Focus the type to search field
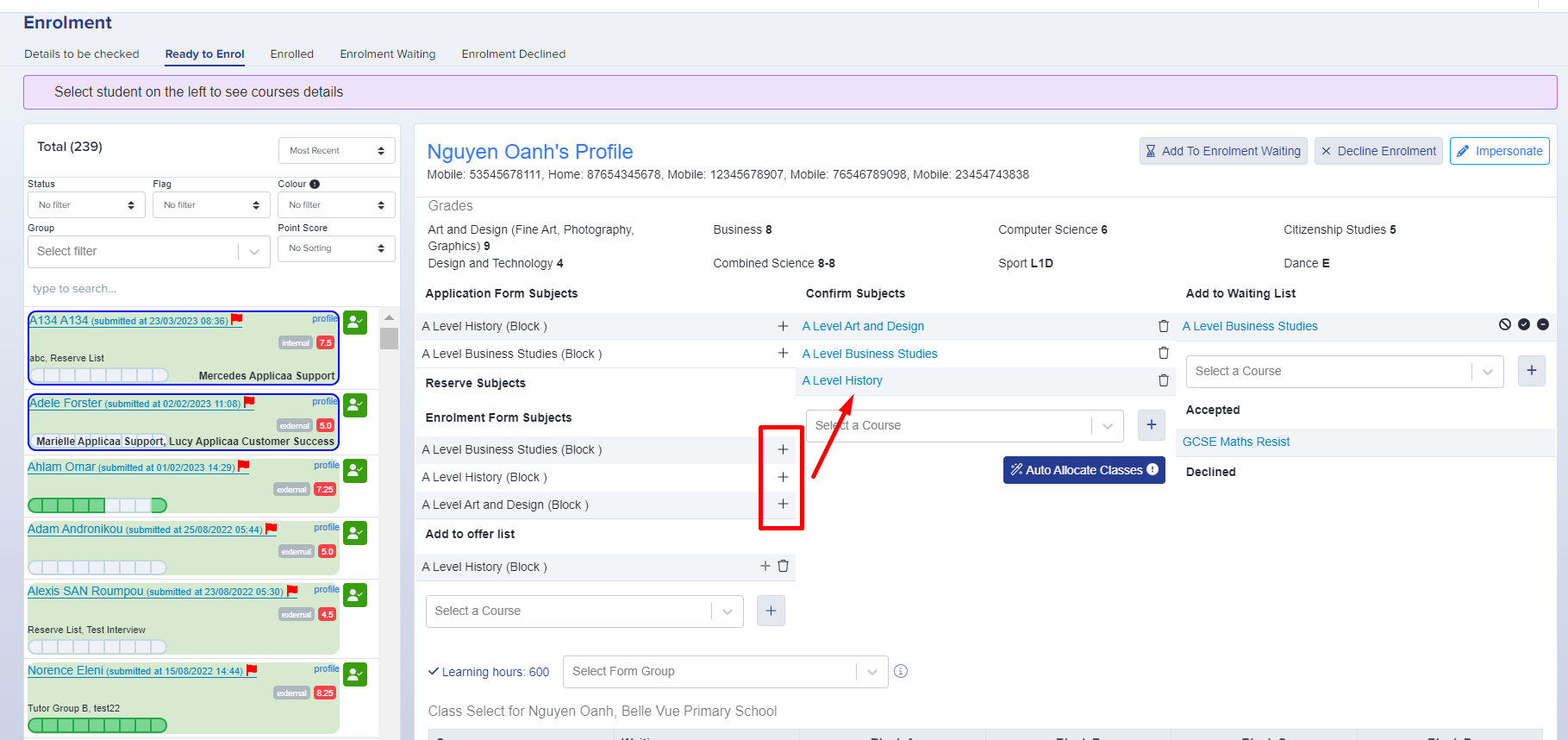Viewport: 1568px width, 740px height. pyautogui.click(x=211, y=289)
